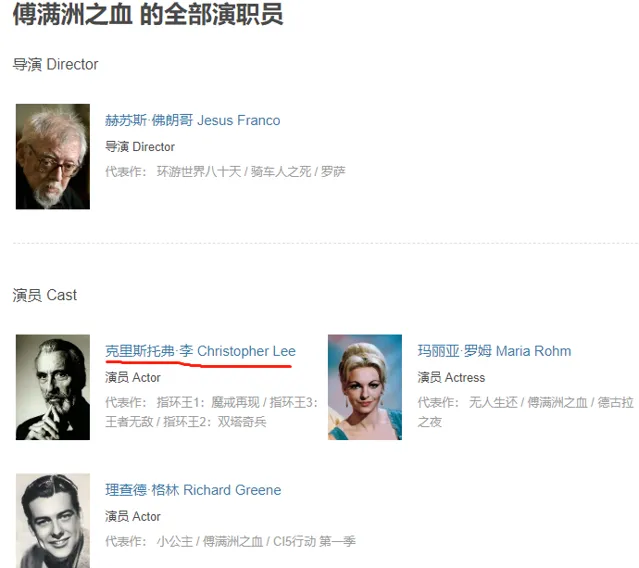
Task: Click Jesus Franco's representative works text
Action: [x=251, y=172]
